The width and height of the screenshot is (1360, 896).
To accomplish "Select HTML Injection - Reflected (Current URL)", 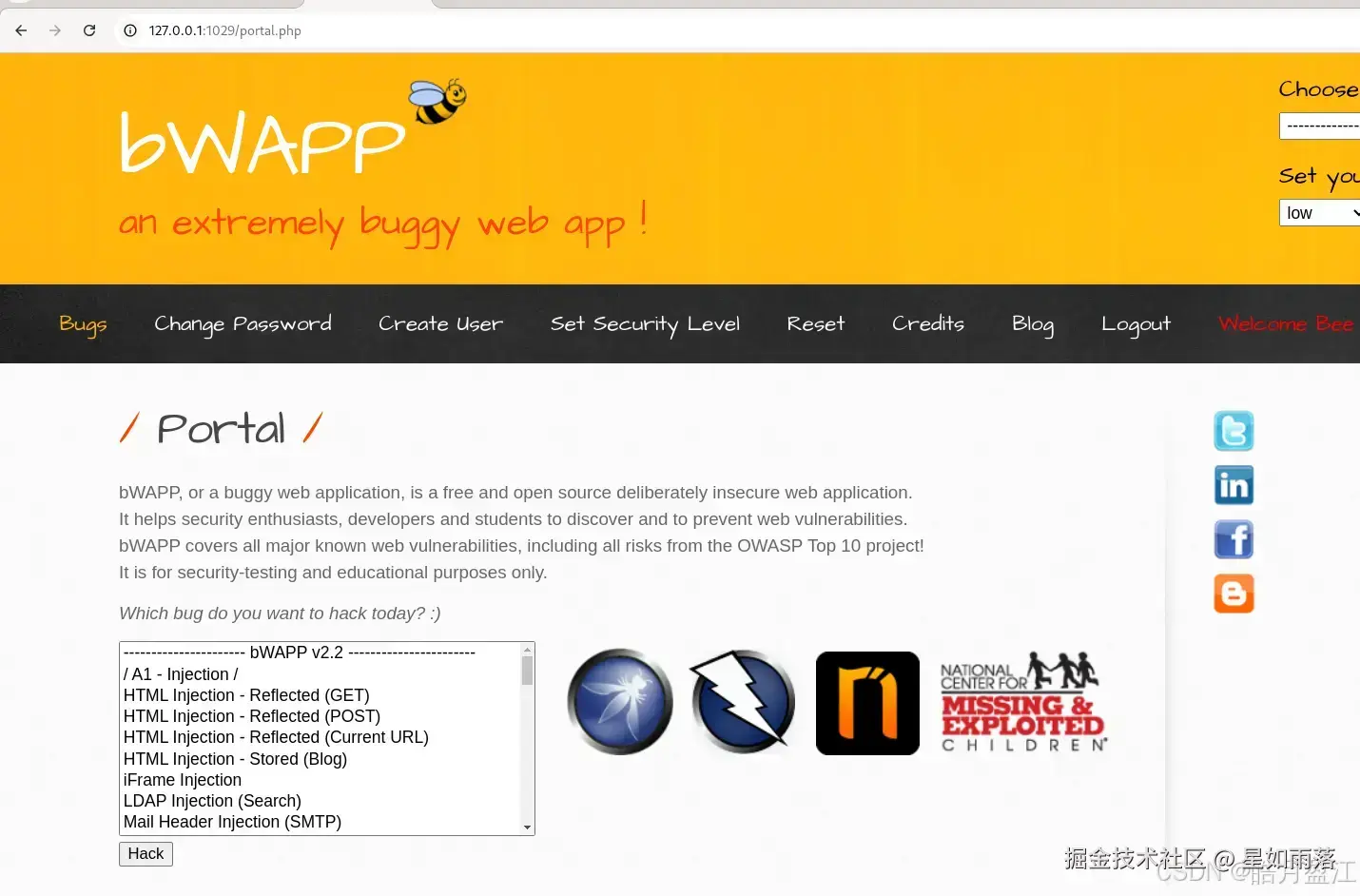I will tap(276, 737).
